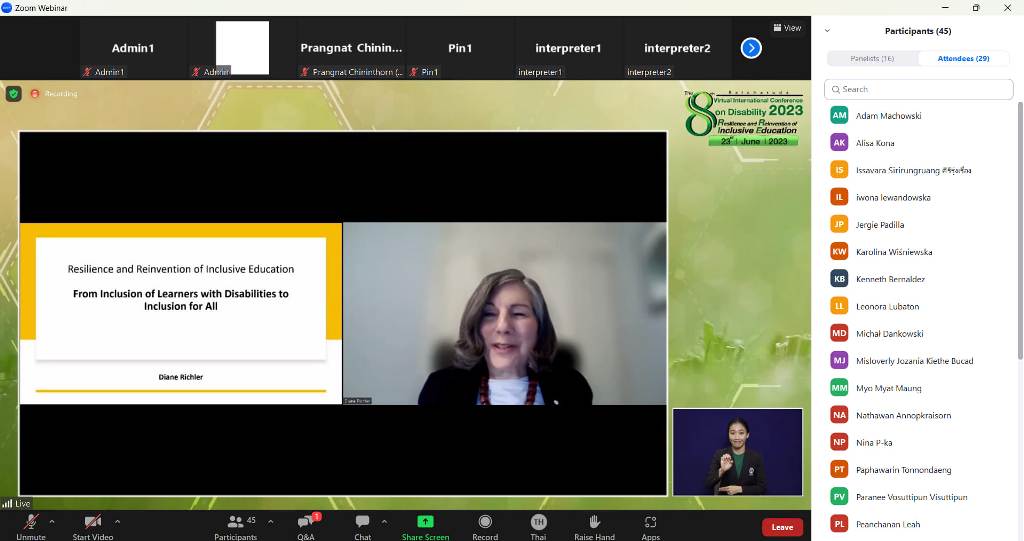
Task: Expand the arrow next to Participants
Action: tap(270, 521)
